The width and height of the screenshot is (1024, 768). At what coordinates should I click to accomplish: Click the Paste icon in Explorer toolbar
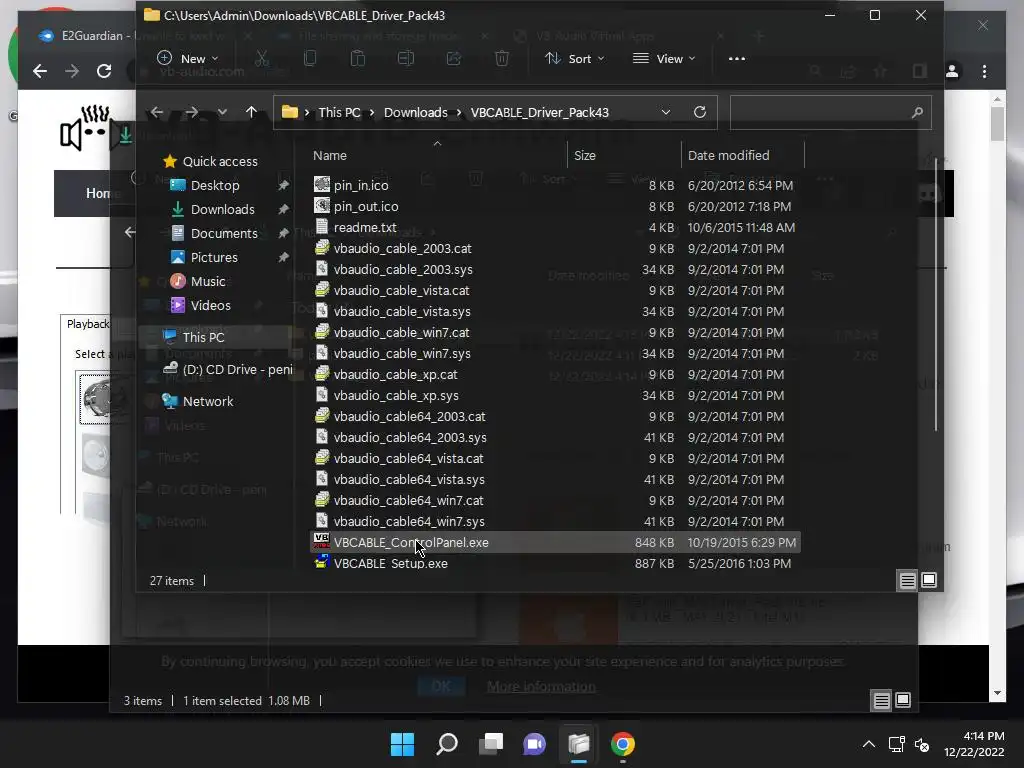[x=358, y=59]
